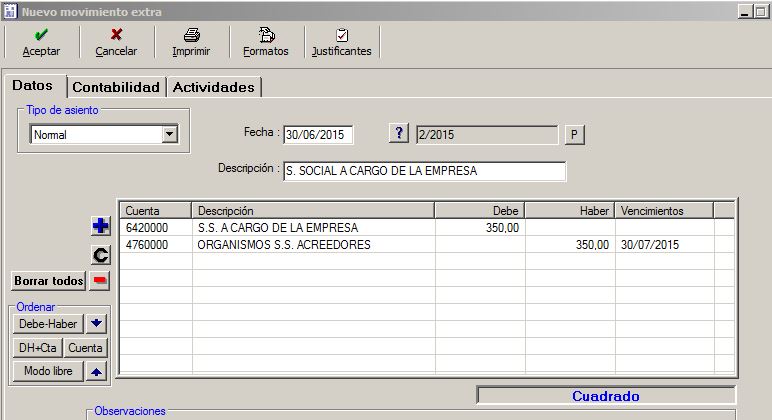Open the Tipo de asiento dropdown

(170, 134)
